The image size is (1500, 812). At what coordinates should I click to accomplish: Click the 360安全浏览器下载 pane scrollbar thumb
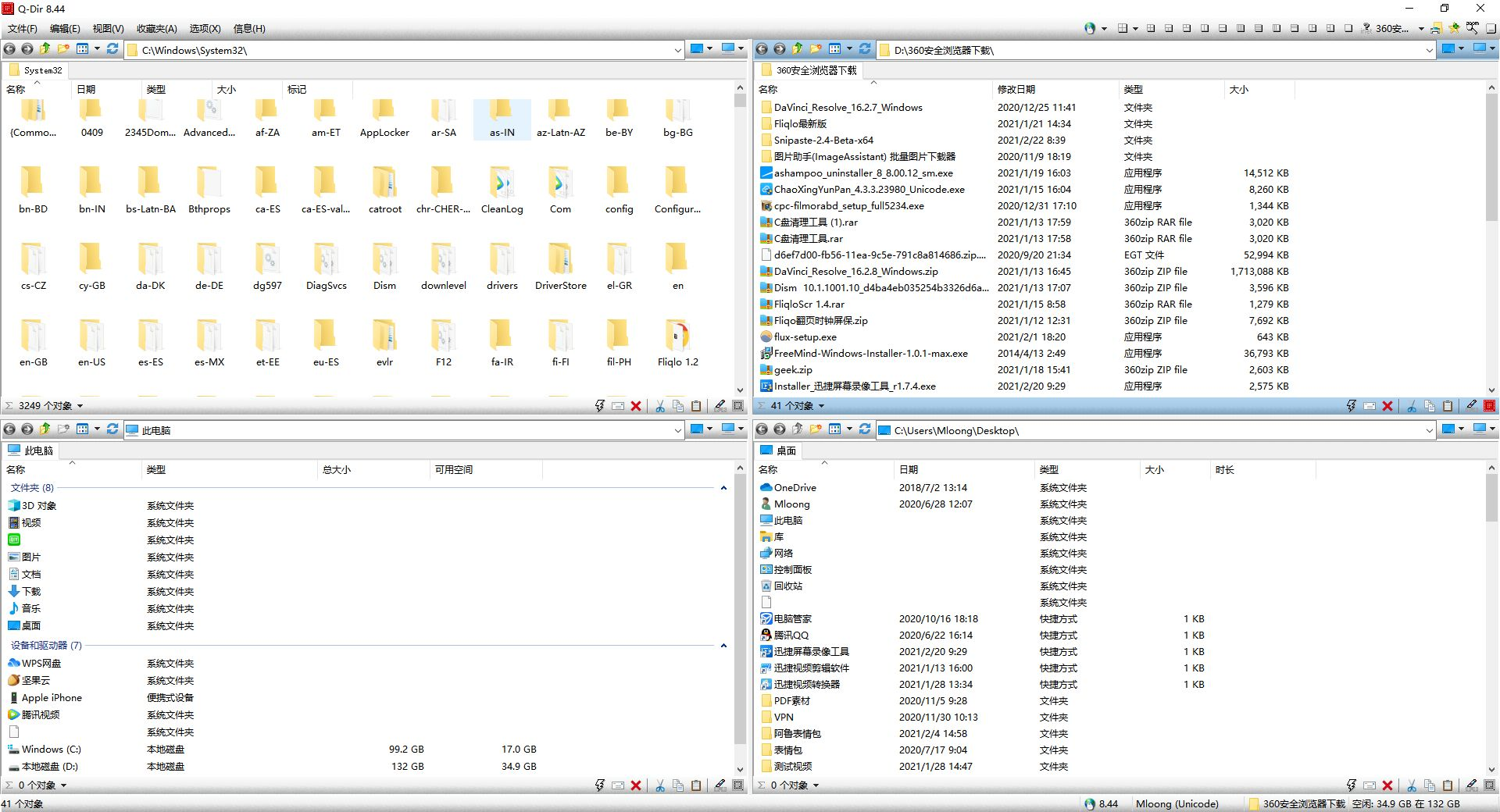coord(1492,159)
